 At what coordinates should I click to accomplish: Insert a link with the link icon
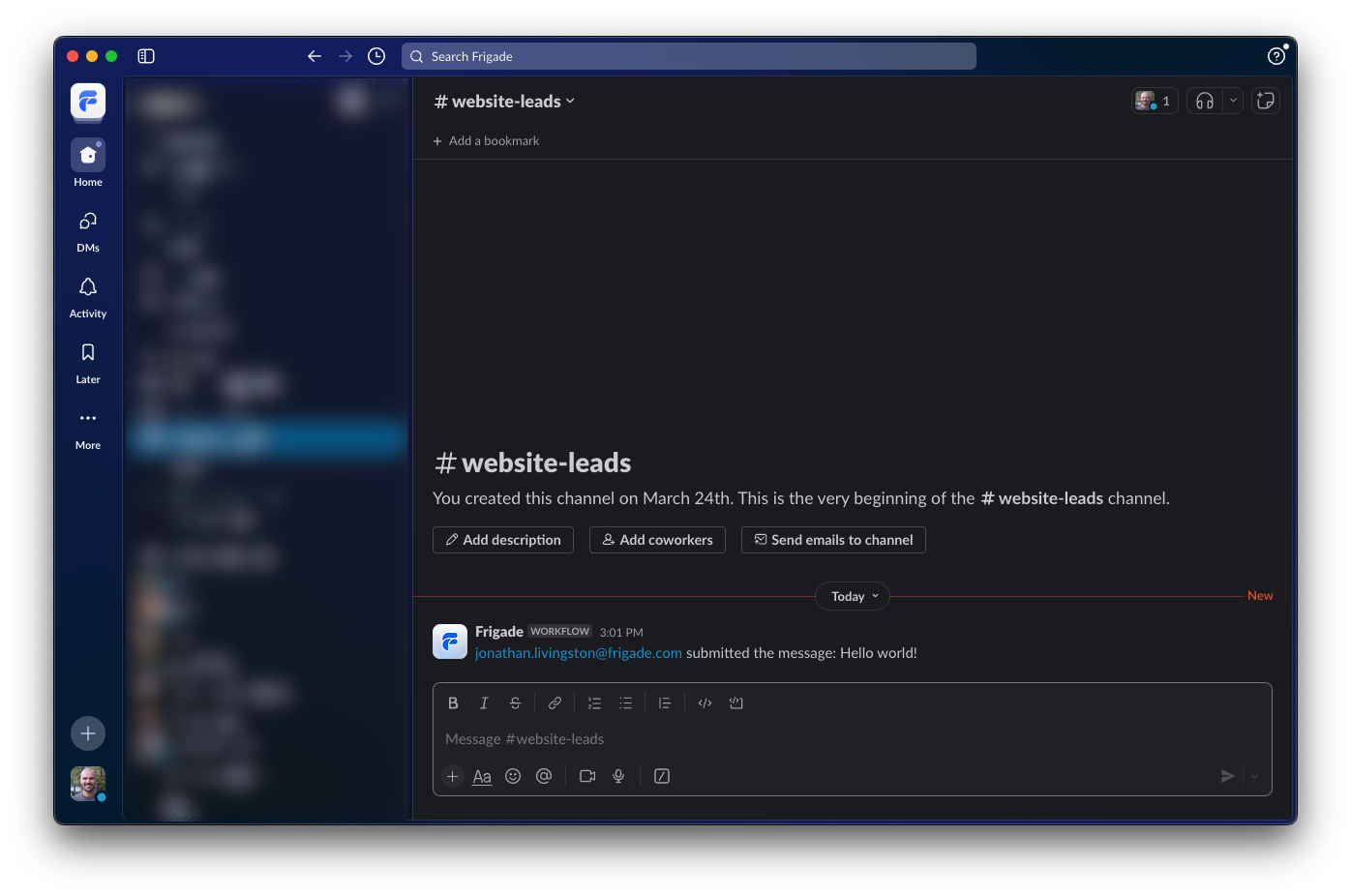[555, 703]
